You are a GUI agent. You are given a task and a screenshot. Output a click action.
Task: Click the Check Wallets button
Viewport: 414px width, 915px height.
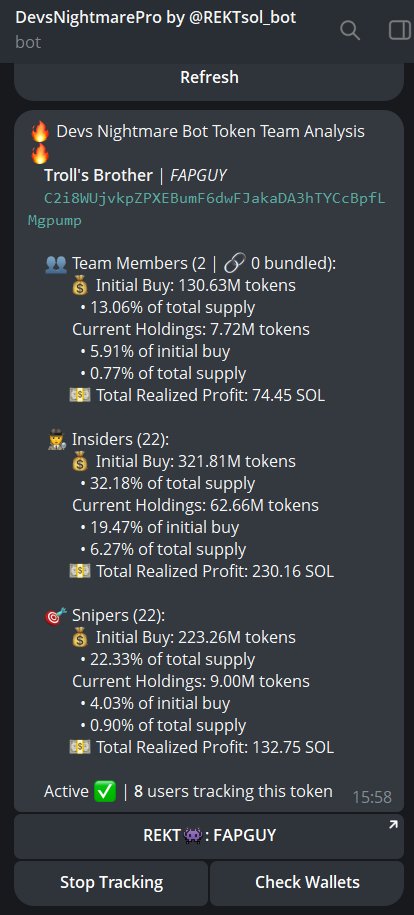click(x=307, y=882)
